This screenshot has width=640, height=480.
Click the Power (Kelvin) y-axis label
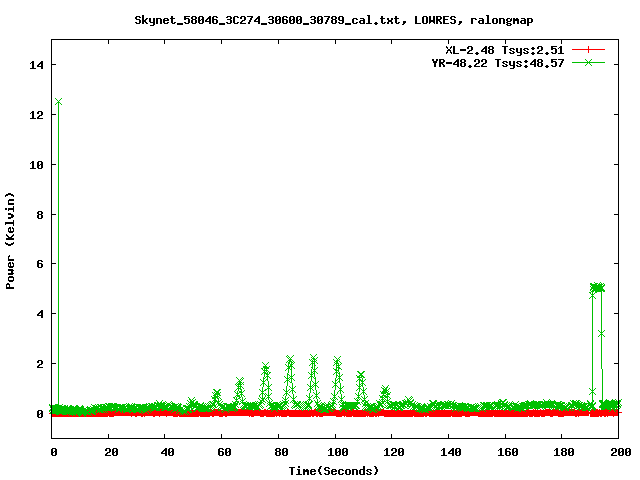click(x=10, y=241)
